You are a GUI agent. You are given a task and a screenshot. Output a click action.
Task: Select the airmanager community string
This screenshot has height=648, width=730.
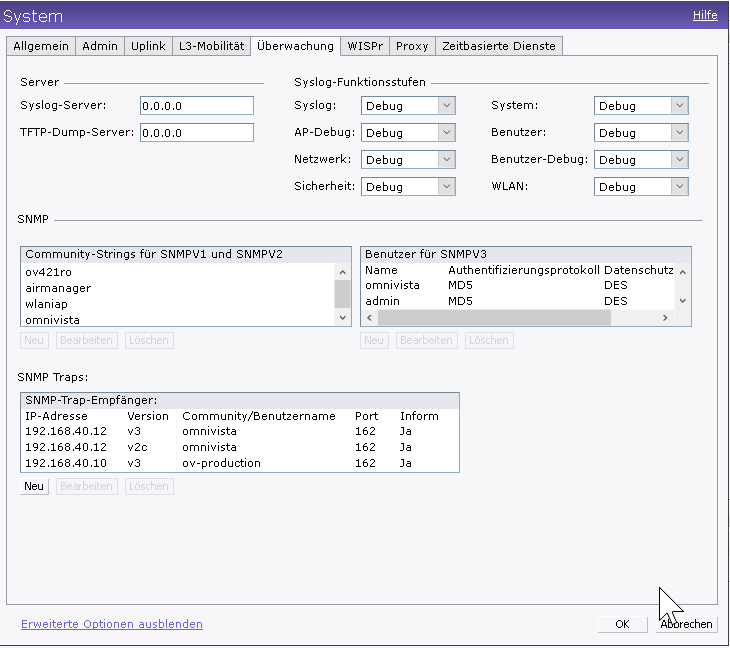pyautogui.click(x=58, y=288)
